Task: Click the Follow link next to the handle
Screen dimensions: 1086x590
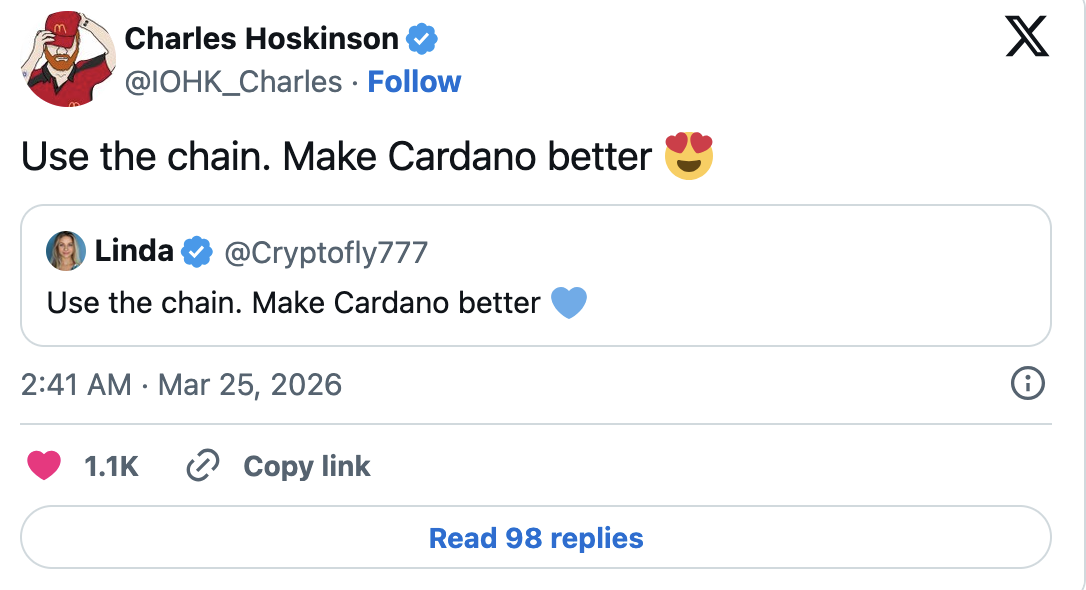Action: coord(414,82)
